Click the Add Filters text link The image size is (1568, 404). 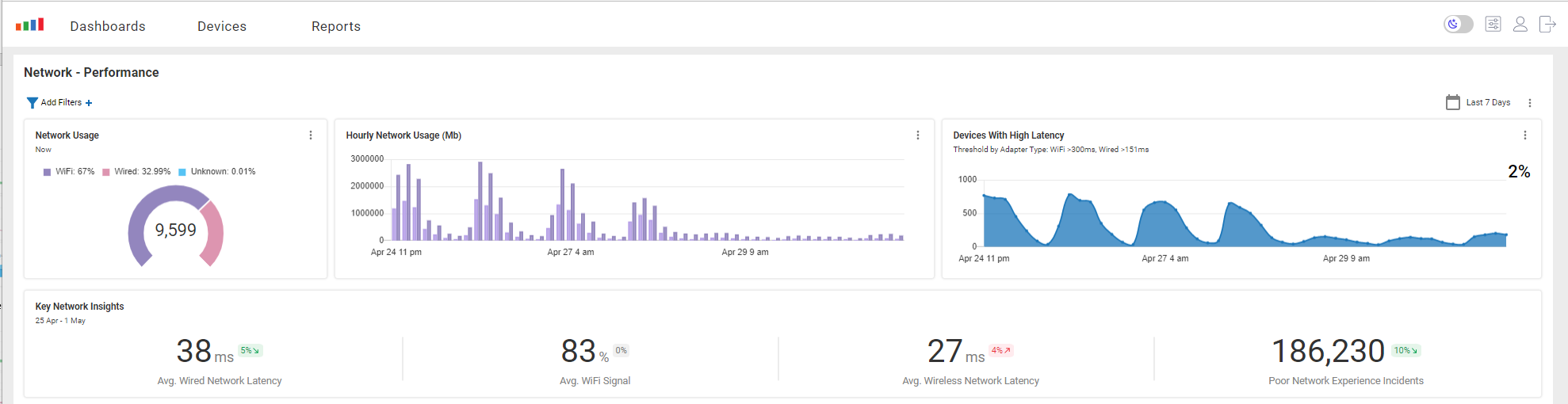click(x=61, y=102)
